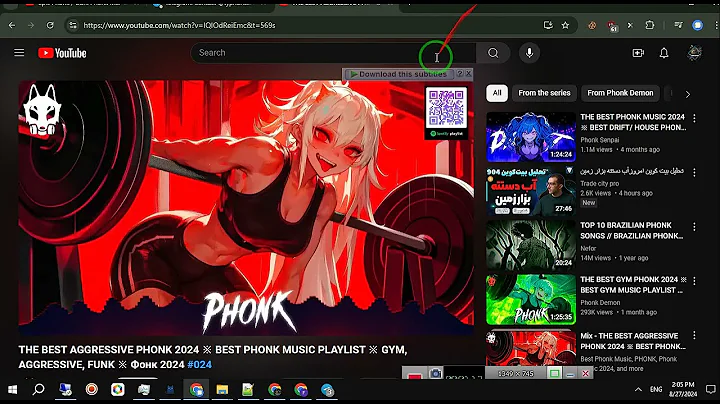Image resolution: width=720 pixels, height=404 pixels.
Task: Bookmark this page with the star icon
Action: pos(565,25)
